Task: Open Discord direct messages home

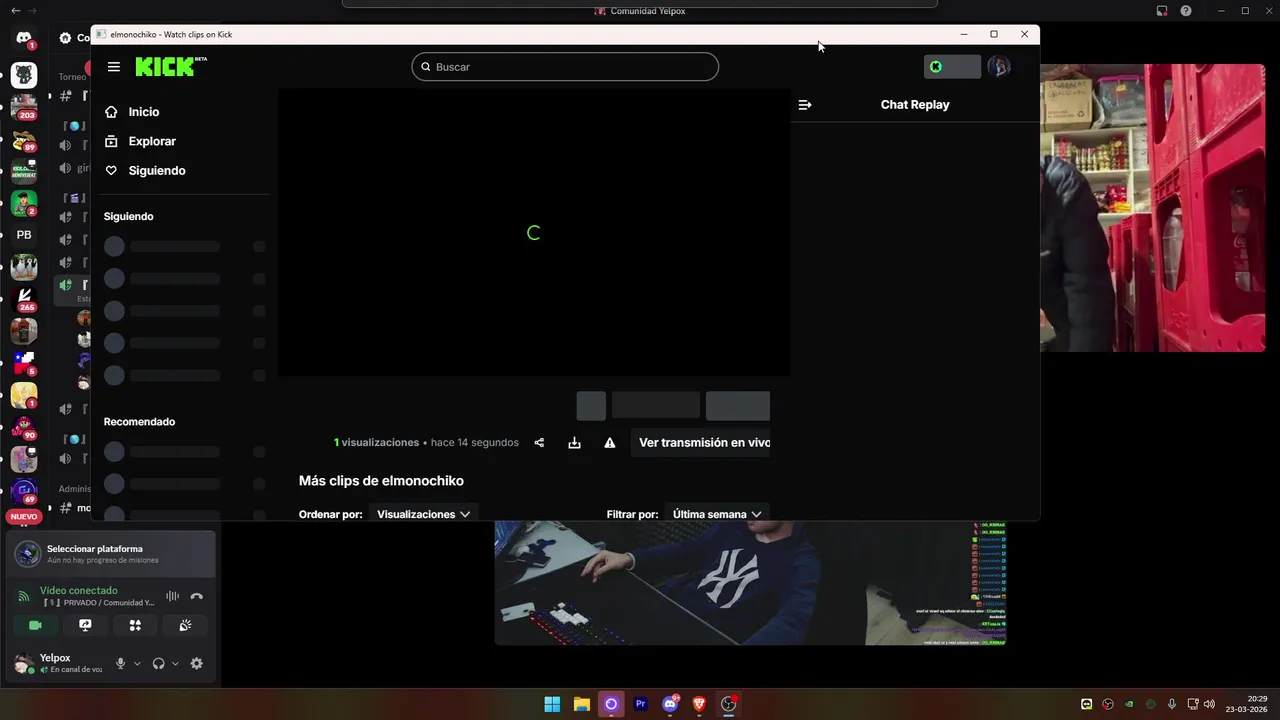Action: (x=24, y=38)
